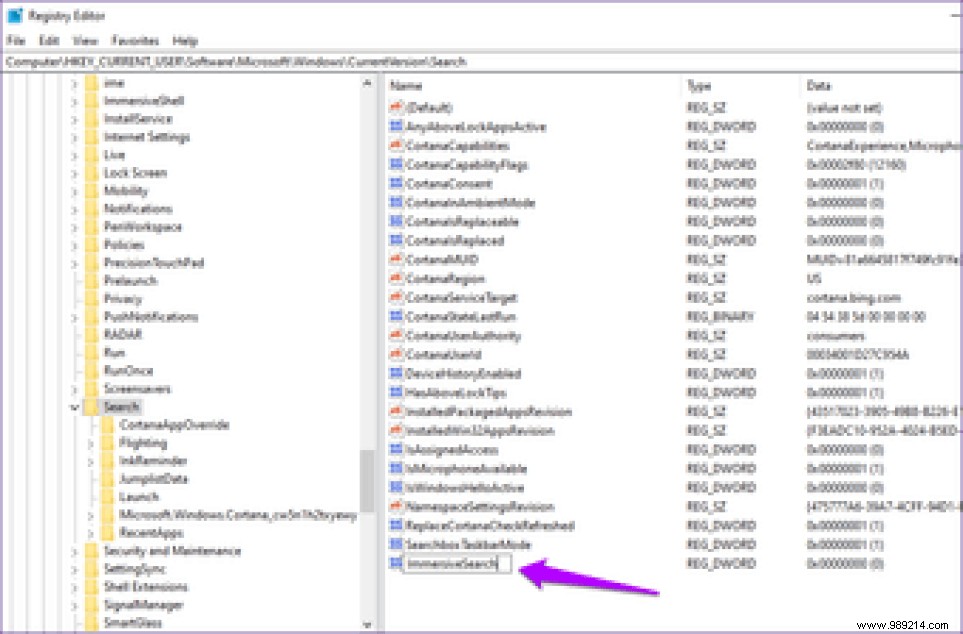The image size is (963, 634).
Task: Click the REG_SZ icon beside (Default)
Action: pos(396,108)
